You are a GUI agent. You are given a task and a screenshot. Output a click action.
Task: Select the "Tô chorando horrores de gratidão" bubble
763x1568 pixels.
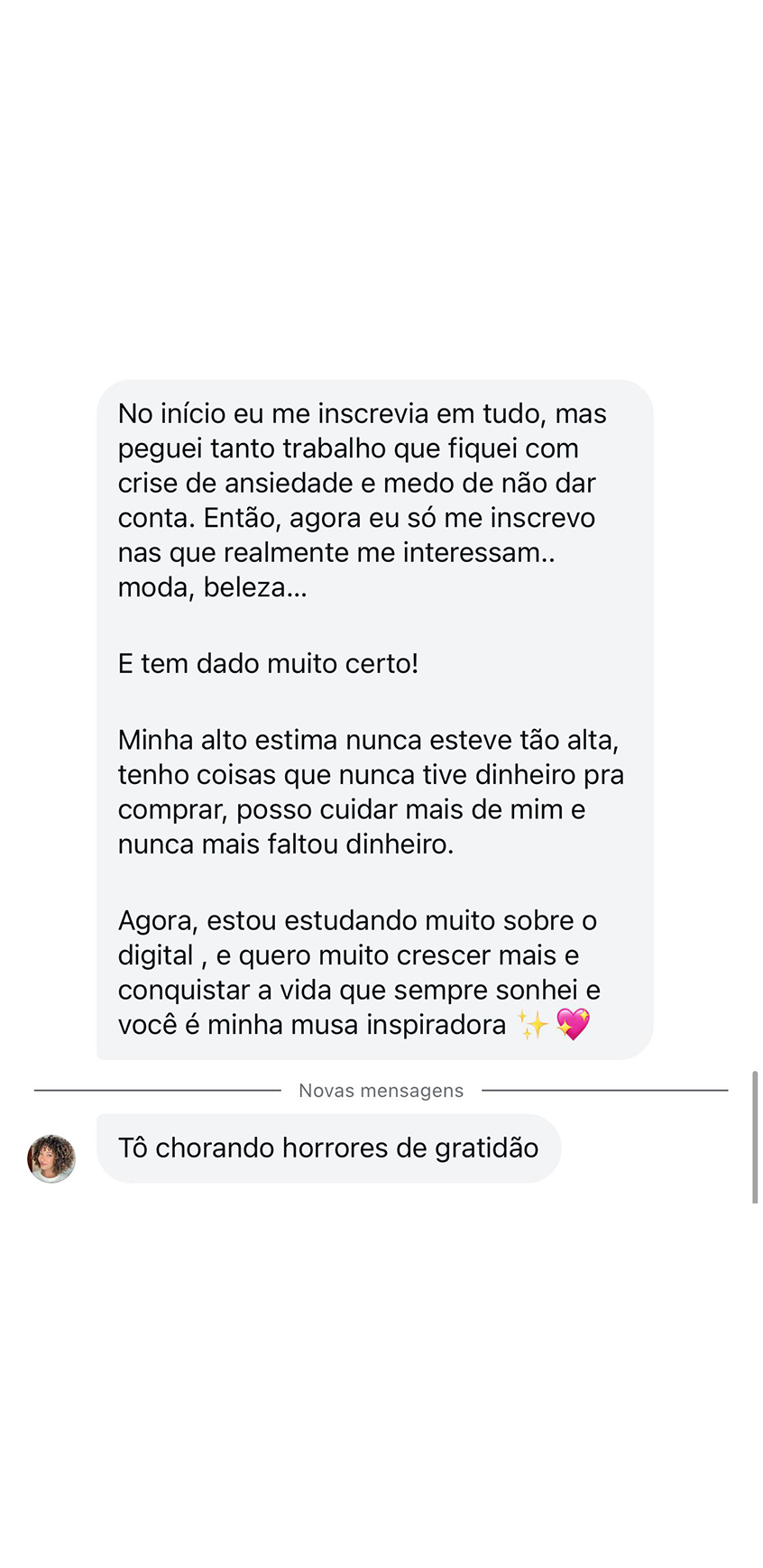pos(328,1148)
